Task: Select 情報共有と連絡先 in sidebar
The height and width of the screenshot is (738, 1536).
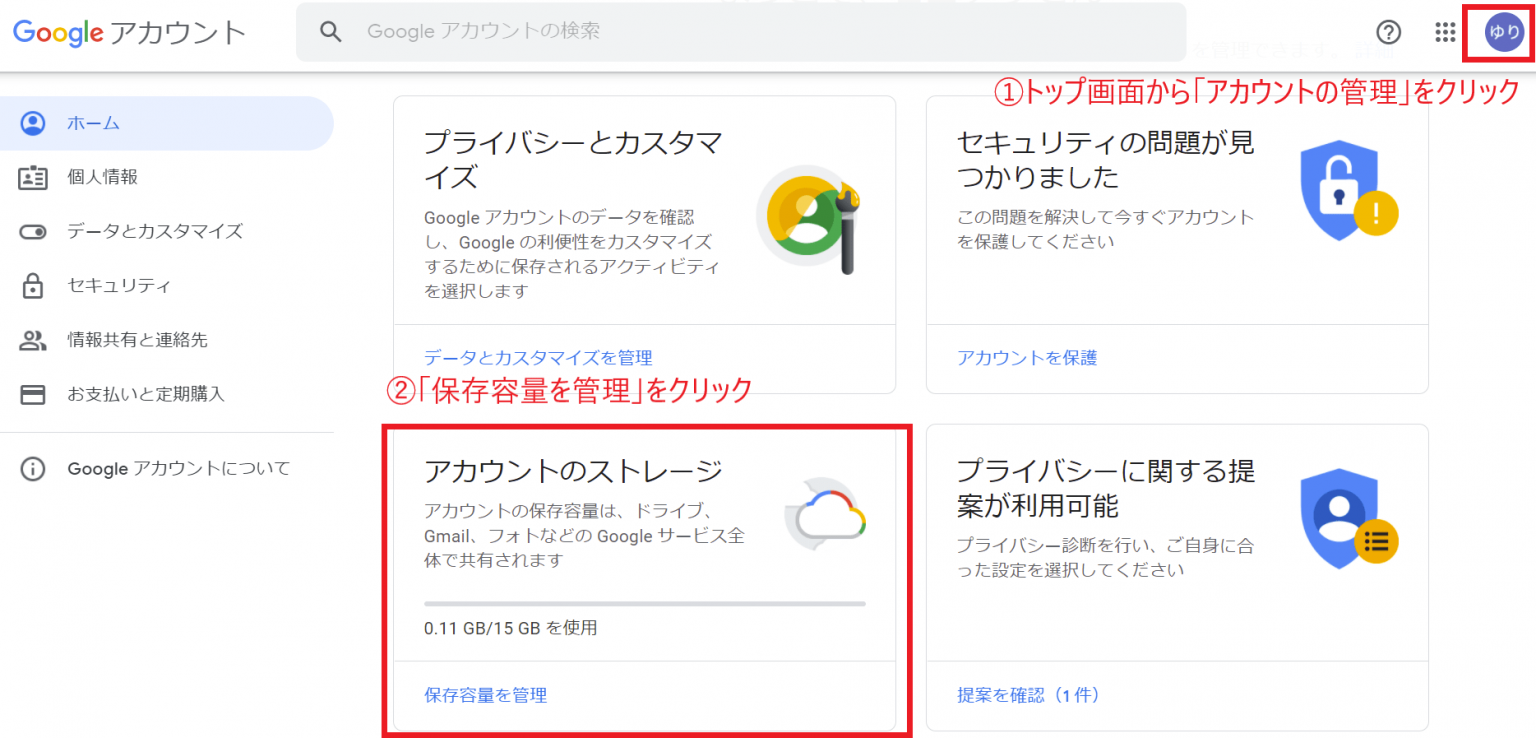Action: 137,340
